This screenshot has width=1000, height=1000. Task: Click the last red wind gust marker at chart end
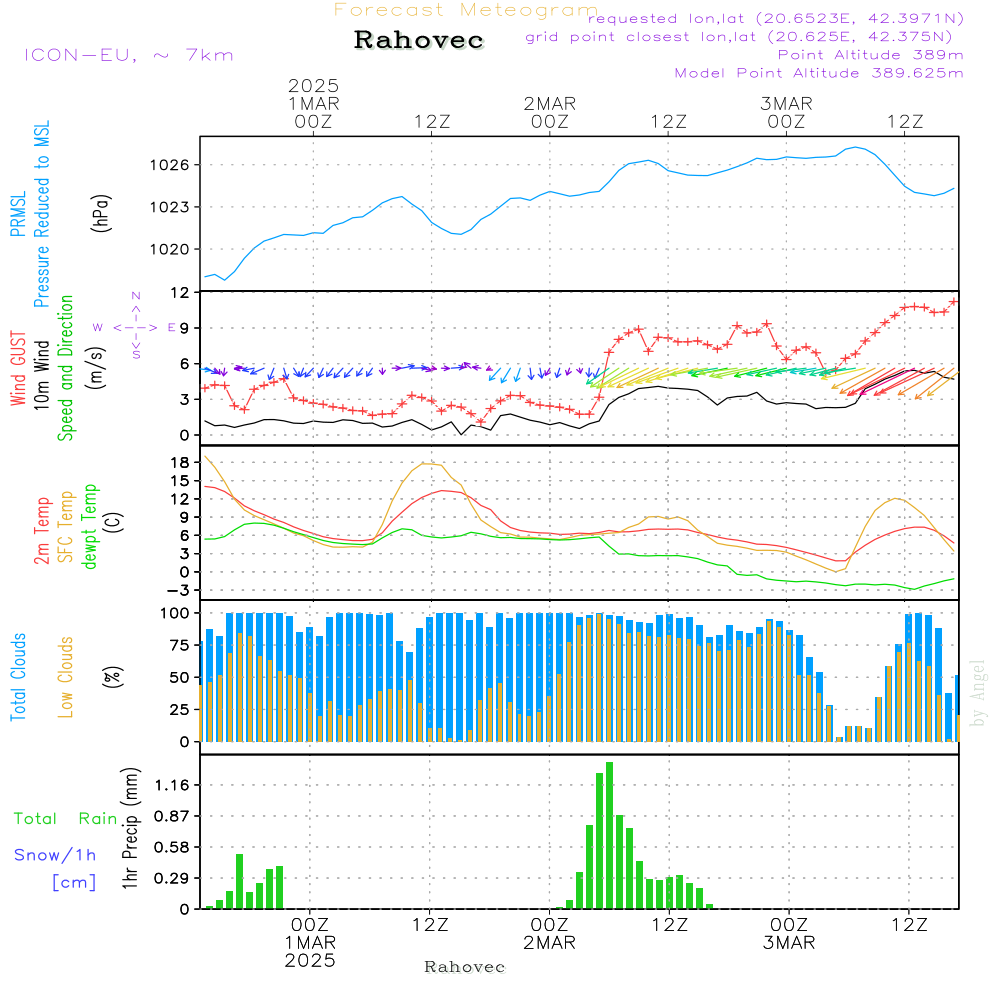[954, 302]
